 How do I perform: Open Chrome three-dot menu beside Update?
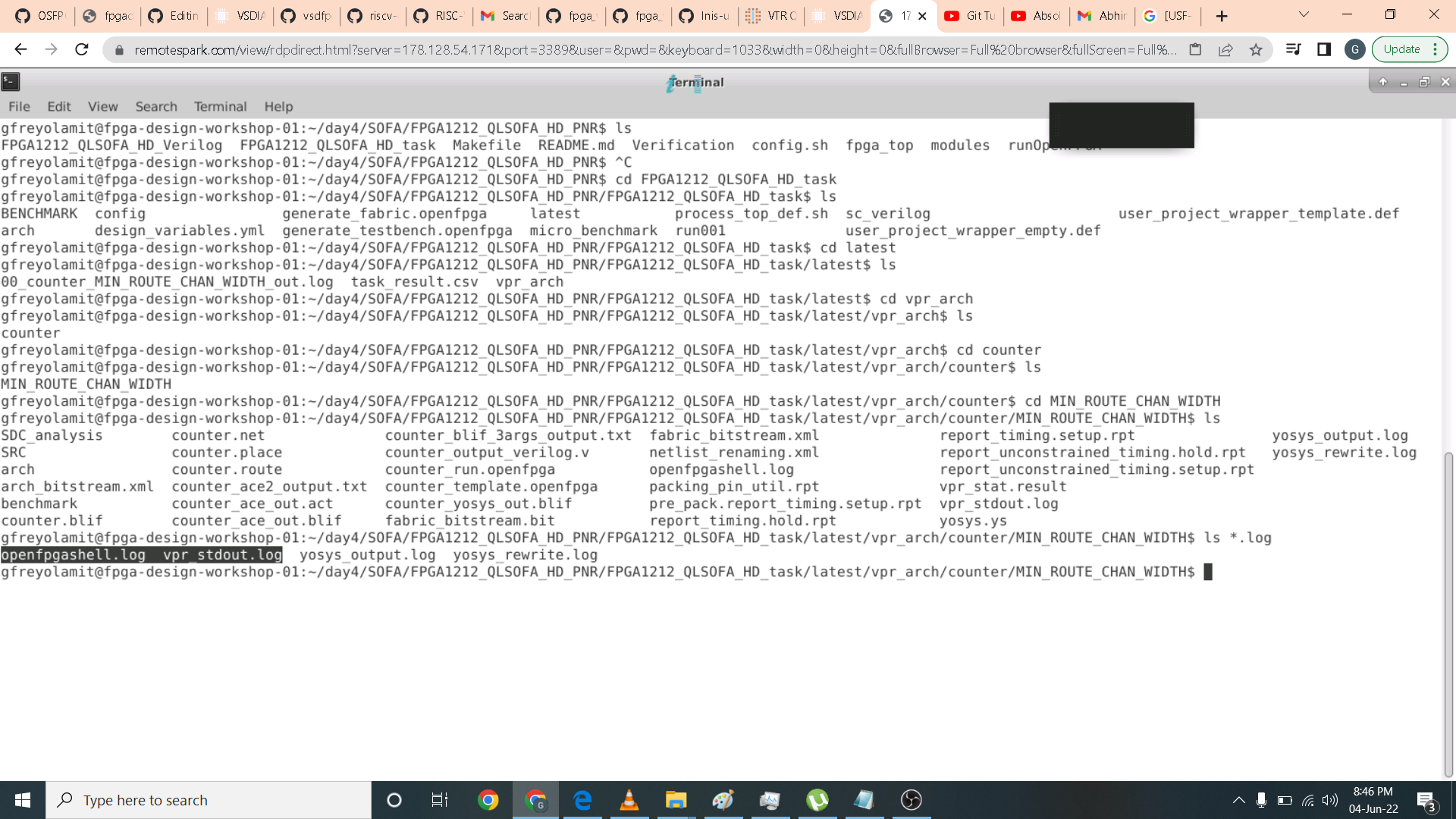[x=1436, y=50]
